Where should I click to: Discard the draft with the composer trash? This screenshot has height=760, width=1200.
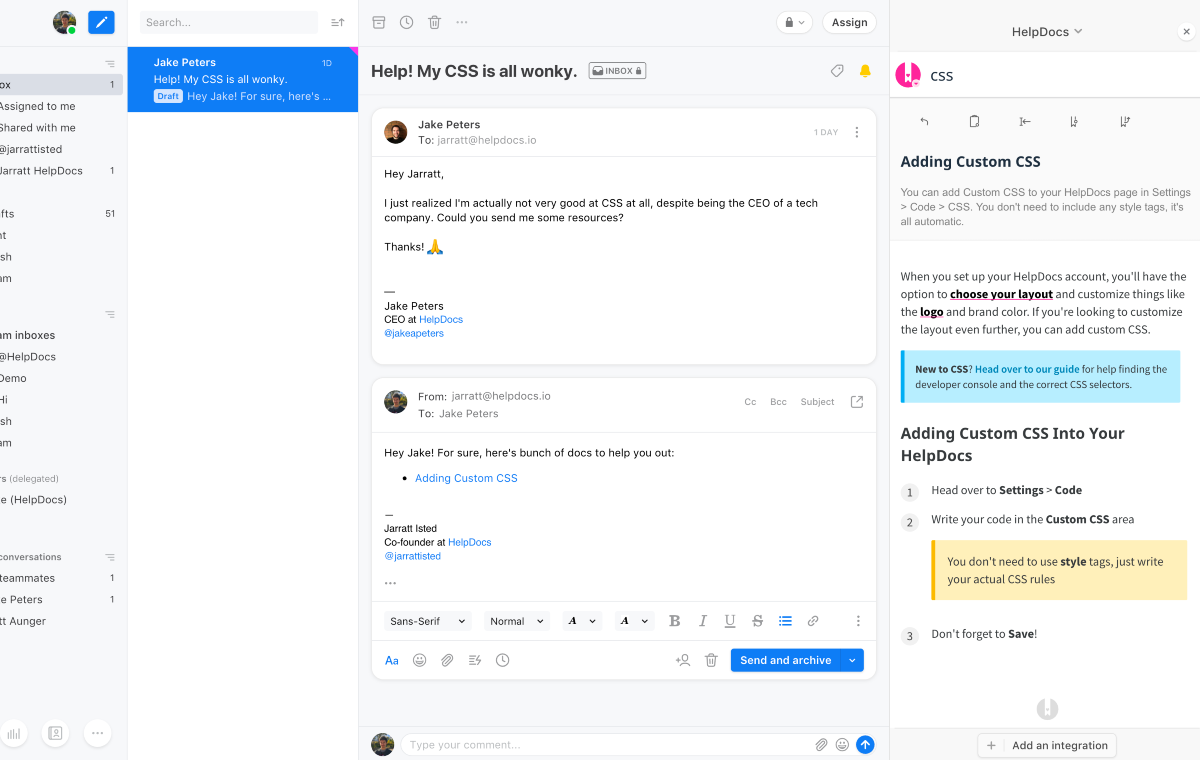(x=711, y=660)
